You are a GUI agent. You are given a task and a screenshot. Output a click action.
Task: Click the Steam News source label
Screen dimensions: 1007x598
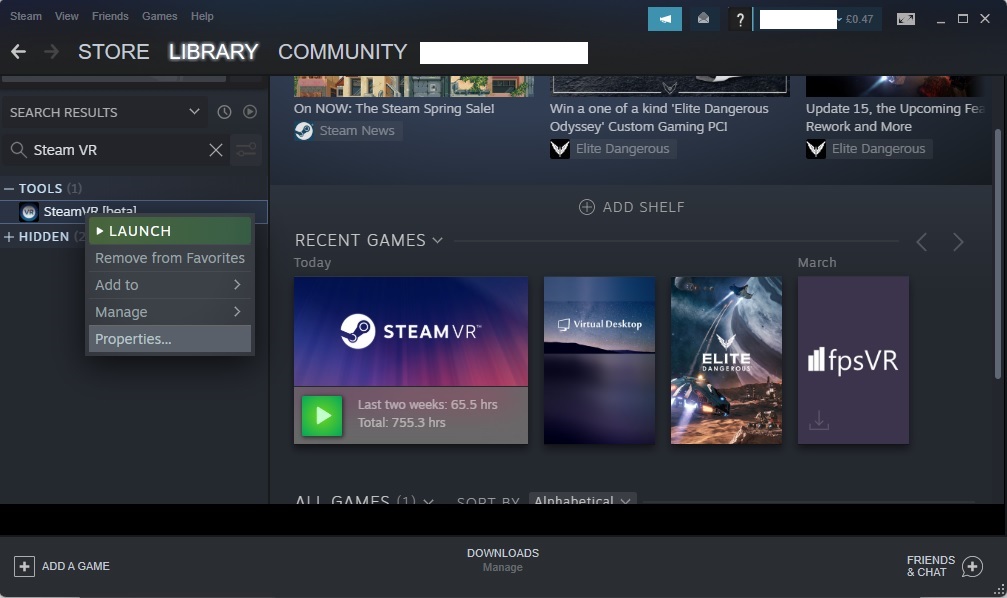(357, 131)
